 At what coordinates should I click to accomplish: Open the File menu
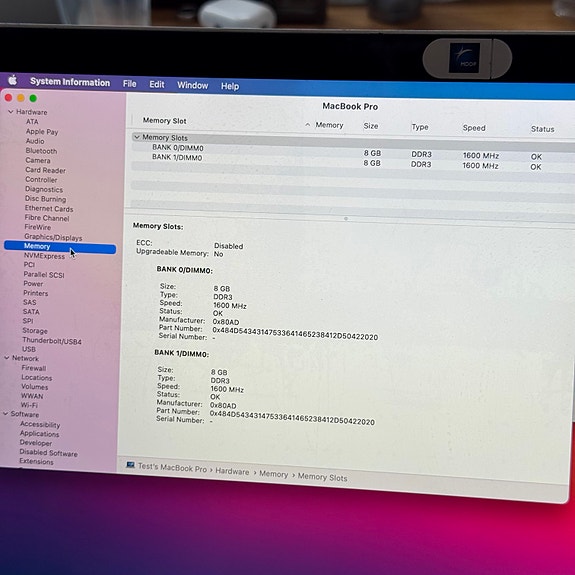(x=129, y=84)
